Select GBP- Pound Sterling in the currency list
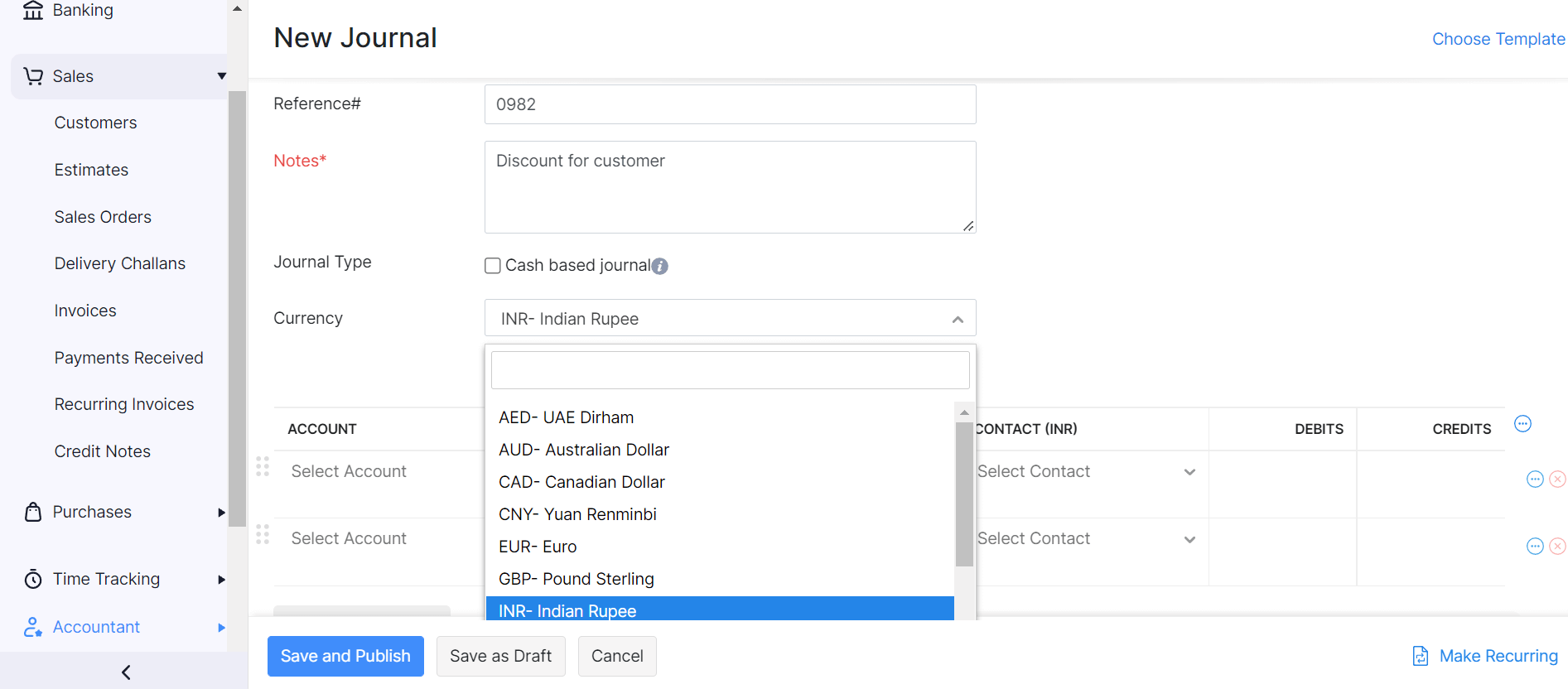 (x=576, y=579)
